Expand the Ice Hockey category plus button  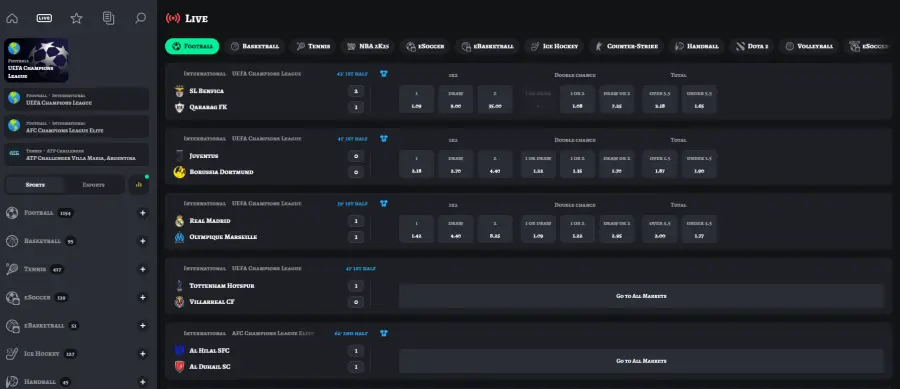coord(143,353)
